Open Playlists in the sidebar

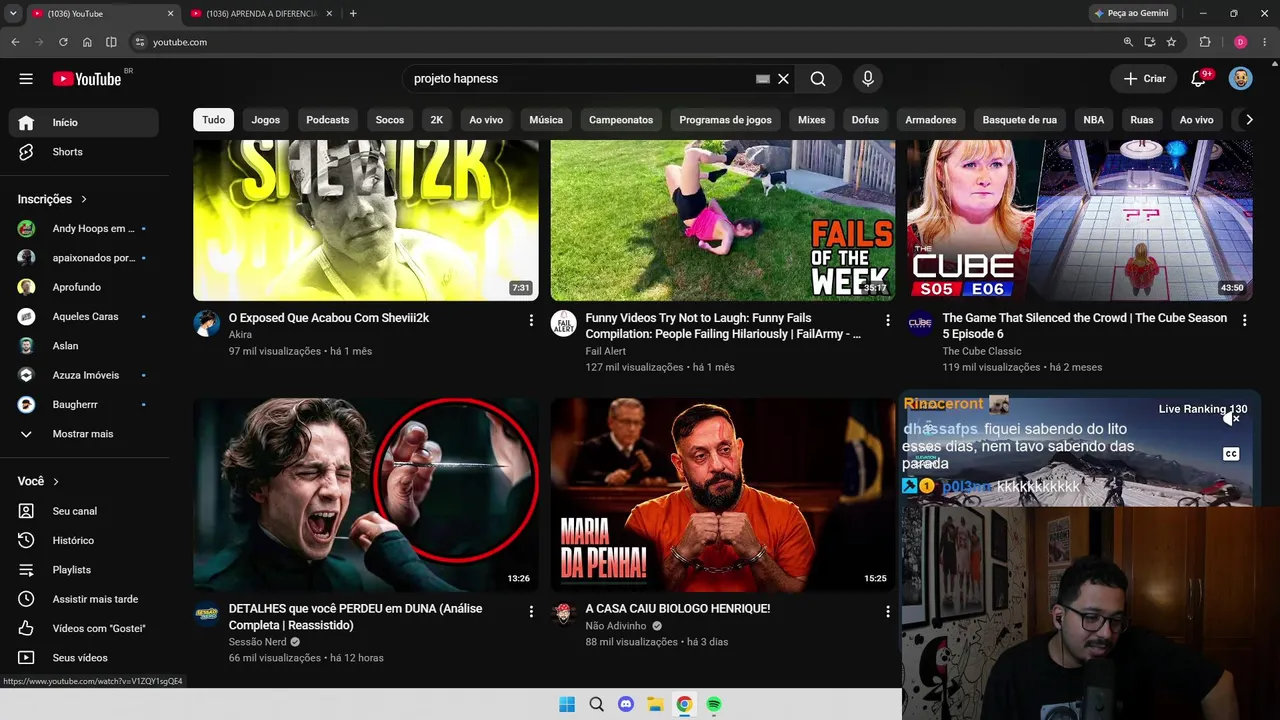(x=83, y=570)
